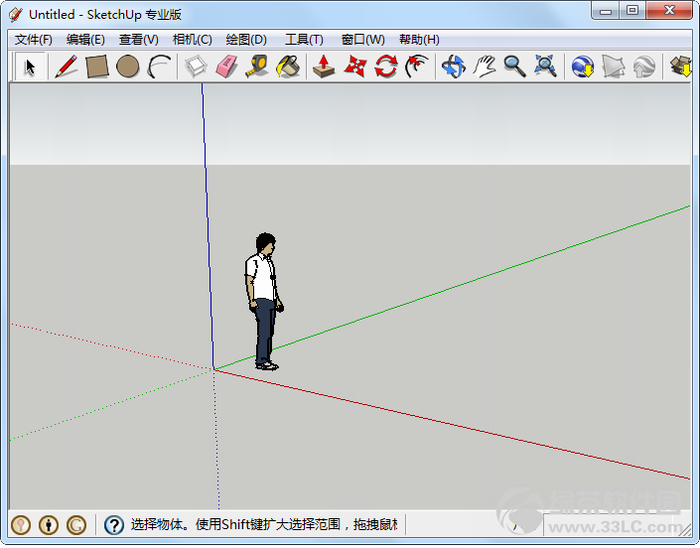The image size is (700, 548).
Task: Click the SketchUp title bar application icon
Action: click(16, 15)
